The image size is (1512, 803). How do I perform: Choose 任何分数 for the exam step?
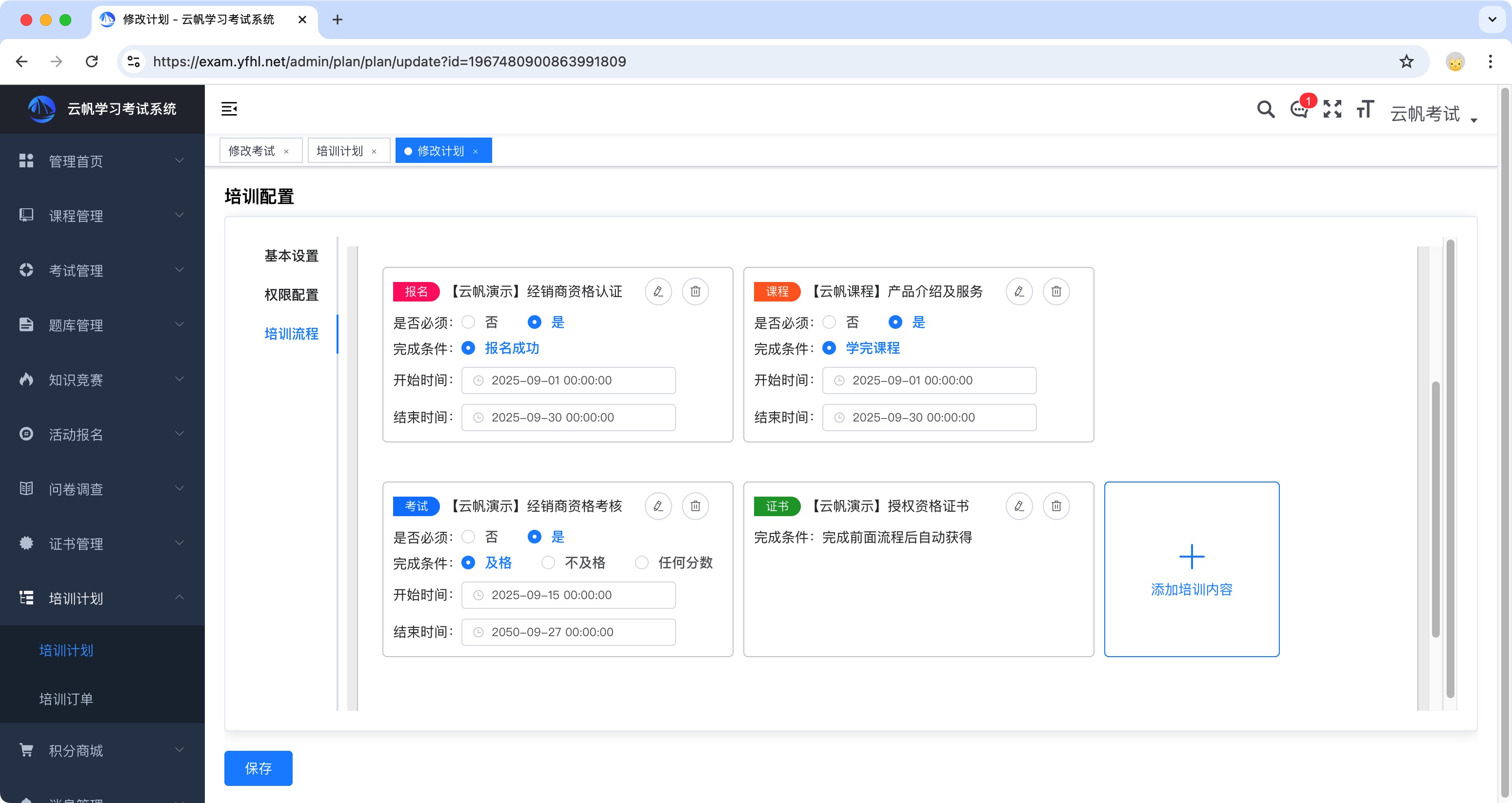[641, 562]
